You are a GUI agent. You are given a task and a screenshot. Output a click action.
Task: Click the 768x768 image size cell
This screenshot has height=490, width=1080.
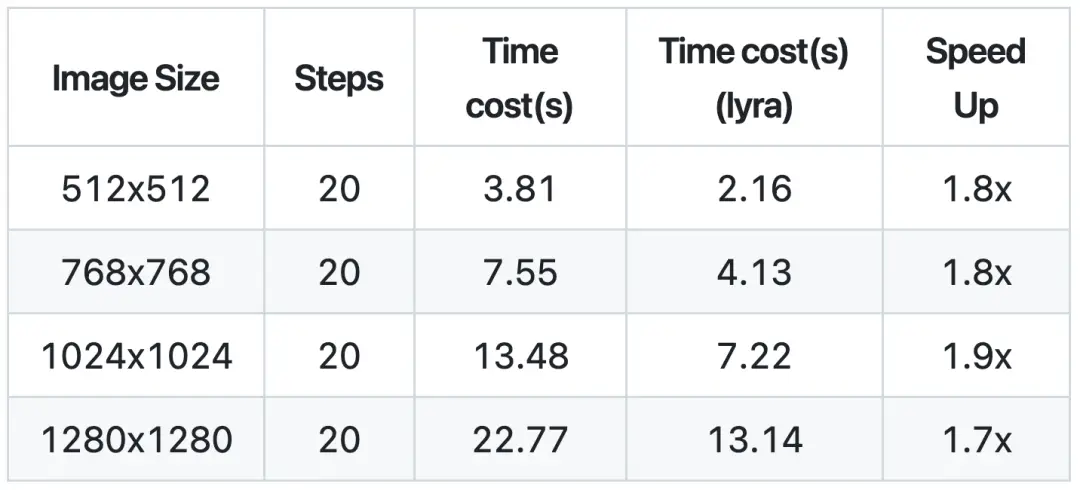tap(136, 272)
